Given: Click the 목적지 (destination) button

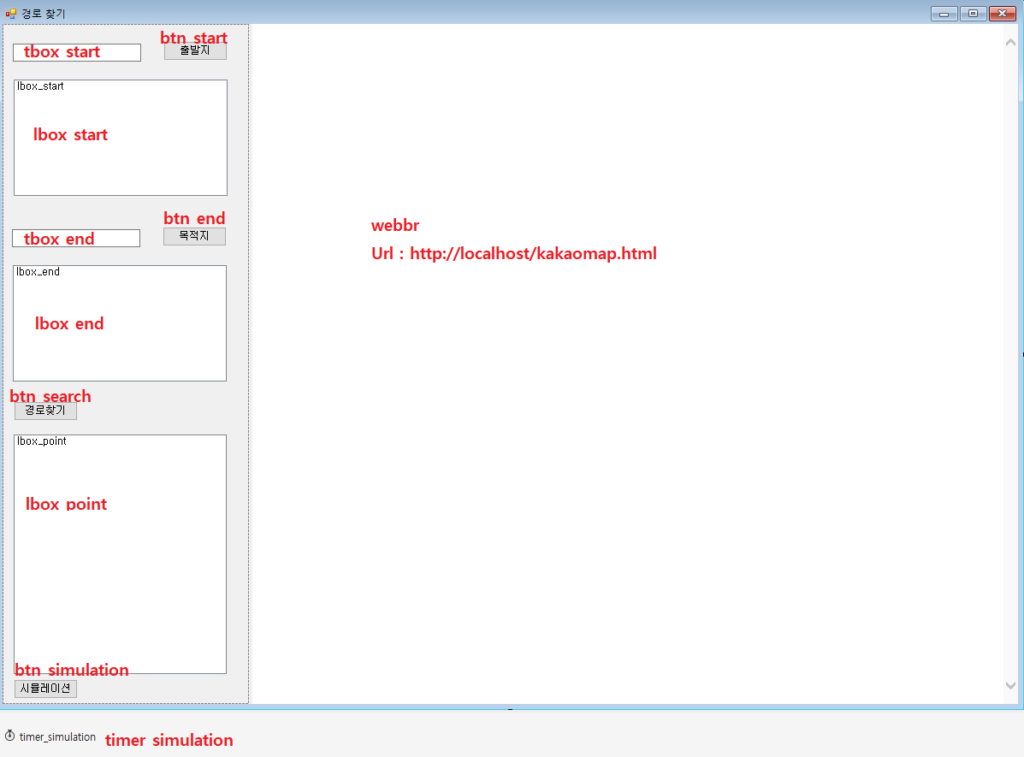Looking at the screenshot, I should click(194, 236).
